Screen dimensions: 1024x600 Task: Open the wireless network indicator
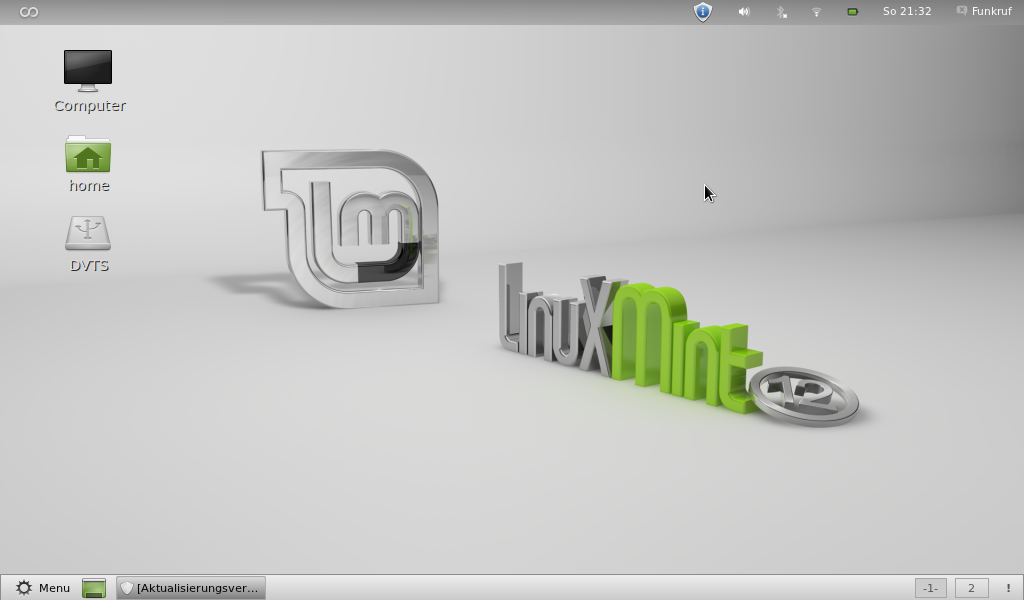[816, 12]
